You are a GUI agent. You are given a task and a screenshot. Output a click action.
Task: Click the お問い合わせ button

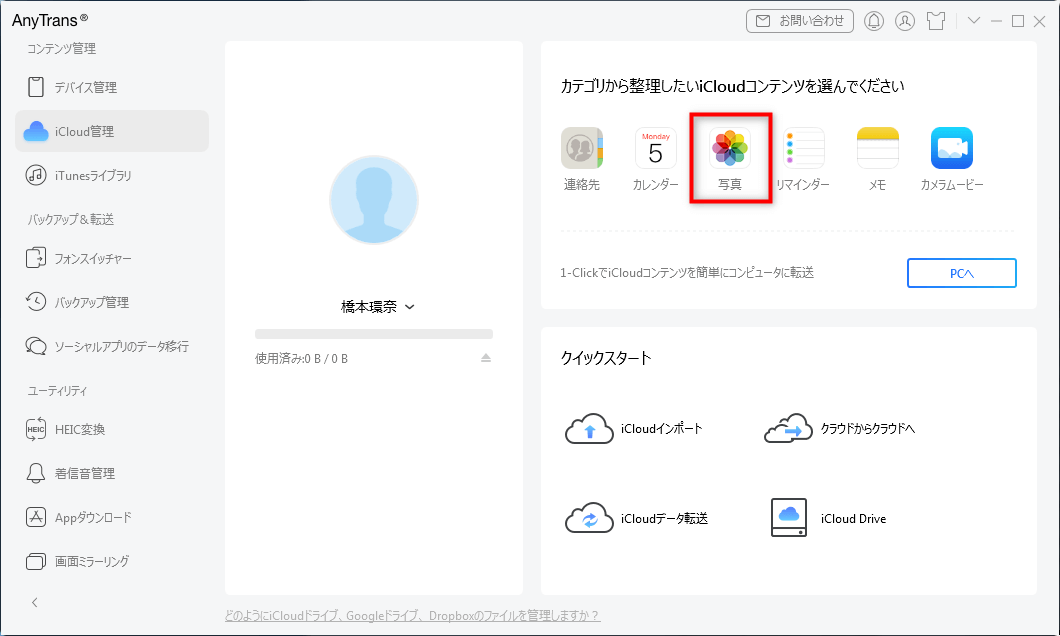(x=800, y=21)
